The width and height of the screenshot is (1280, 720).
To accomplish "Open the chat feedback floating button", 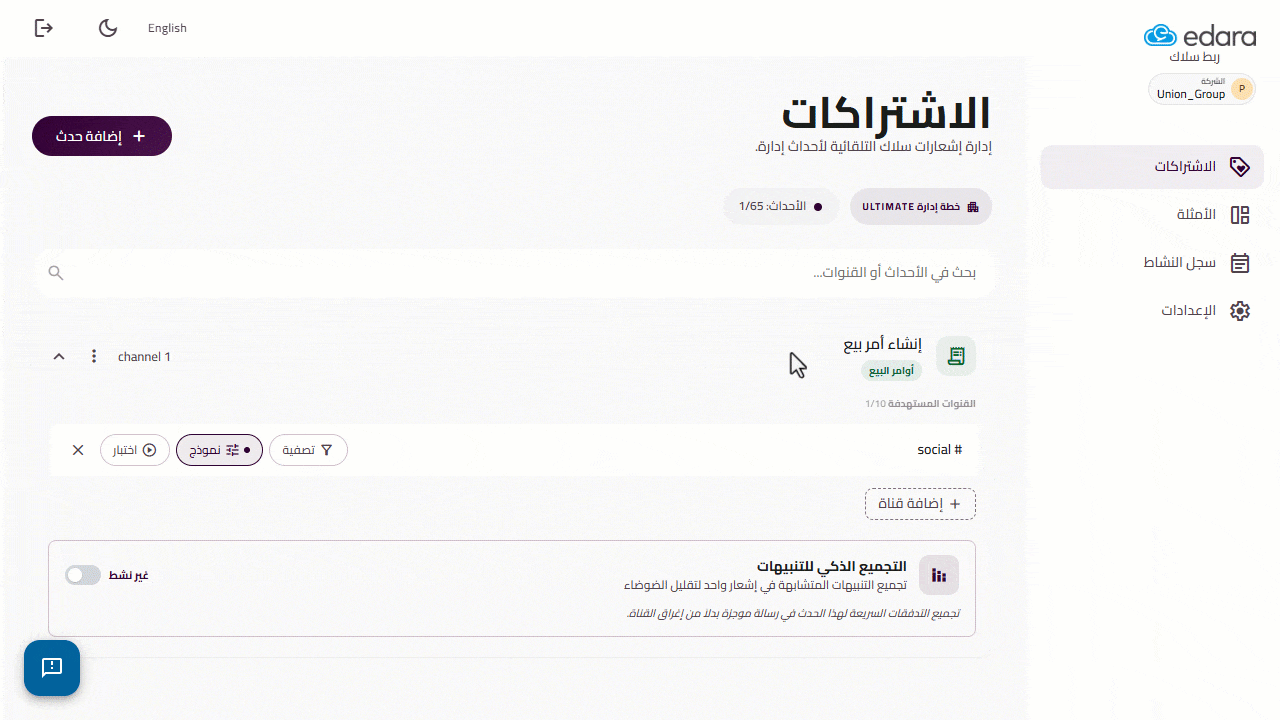I will [52, 668].
